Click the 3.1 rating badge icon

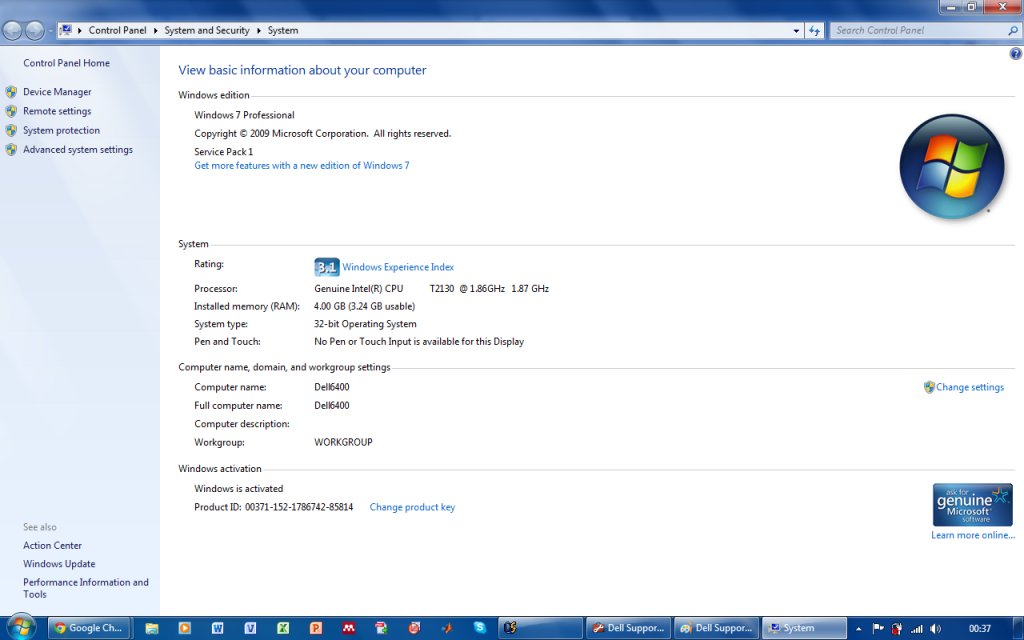click(327, 266)
